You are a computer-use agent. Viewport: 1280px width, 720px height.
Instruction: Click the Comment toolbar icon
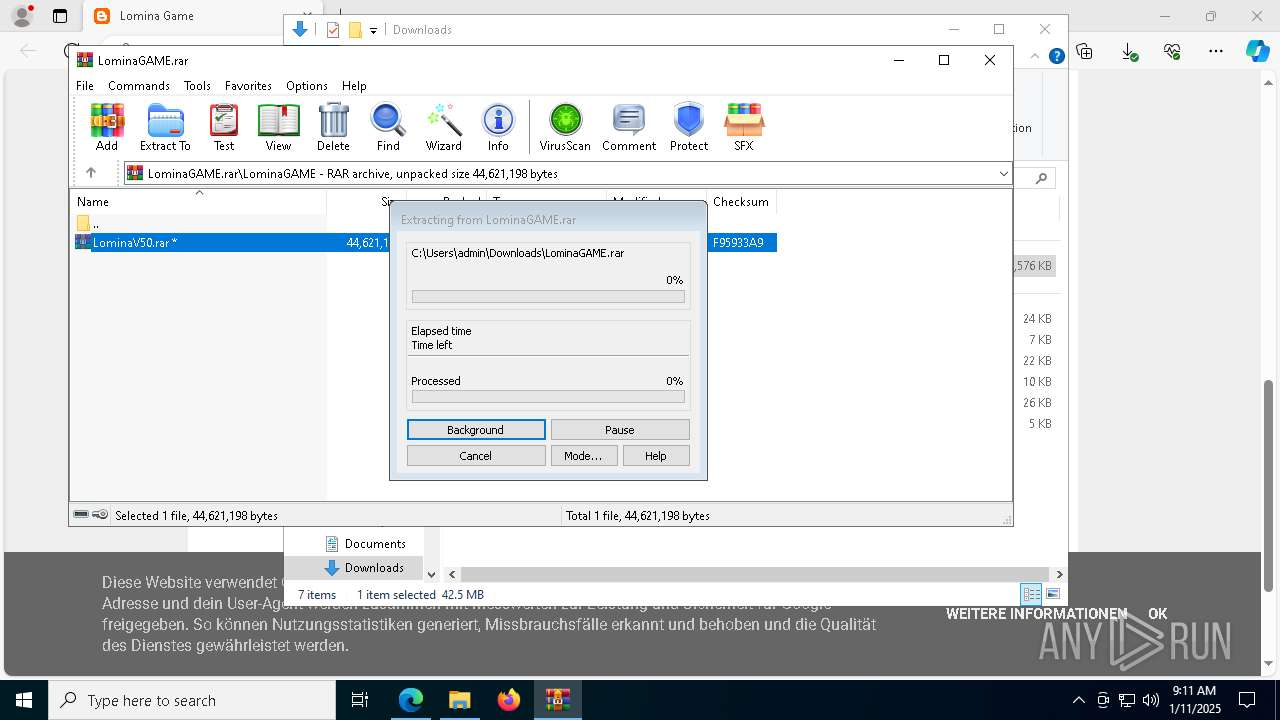click(x=629, y=126)
